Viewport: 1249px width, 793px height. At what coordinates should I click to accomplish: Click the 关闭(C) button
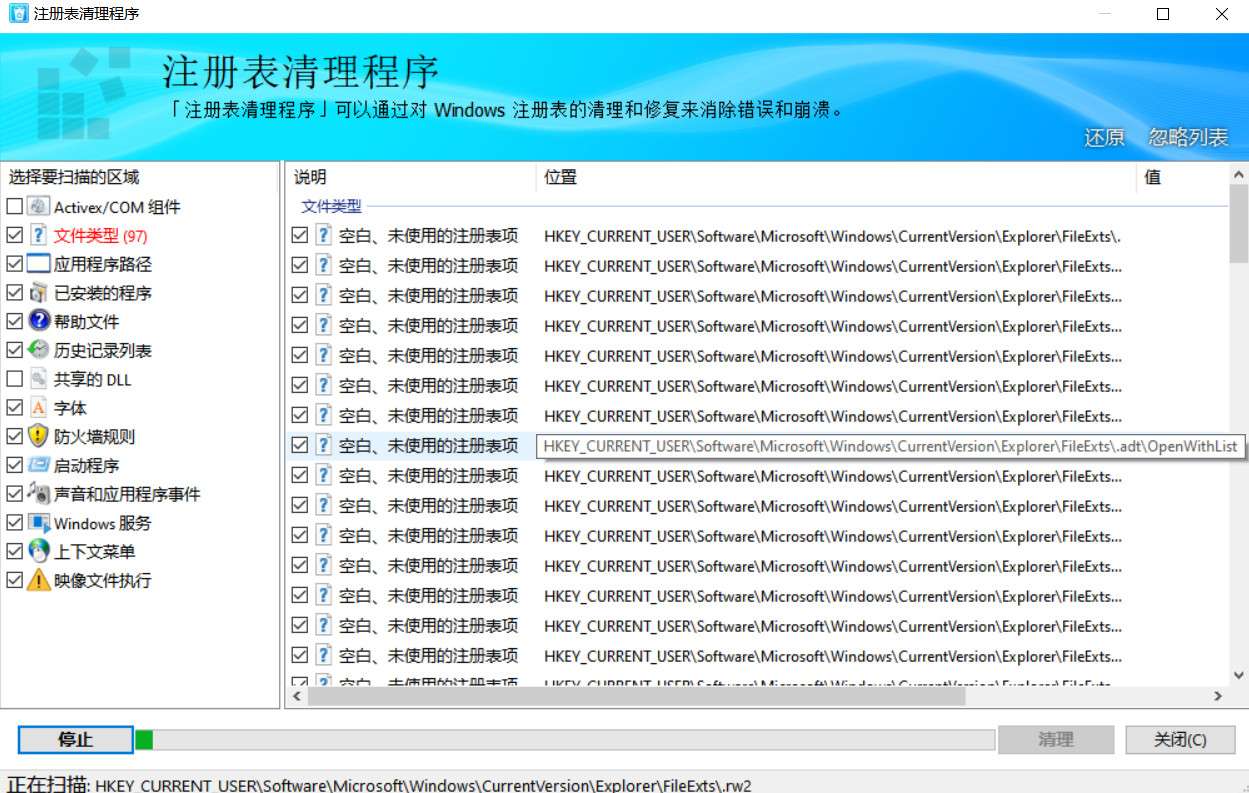click(1180, 740)
